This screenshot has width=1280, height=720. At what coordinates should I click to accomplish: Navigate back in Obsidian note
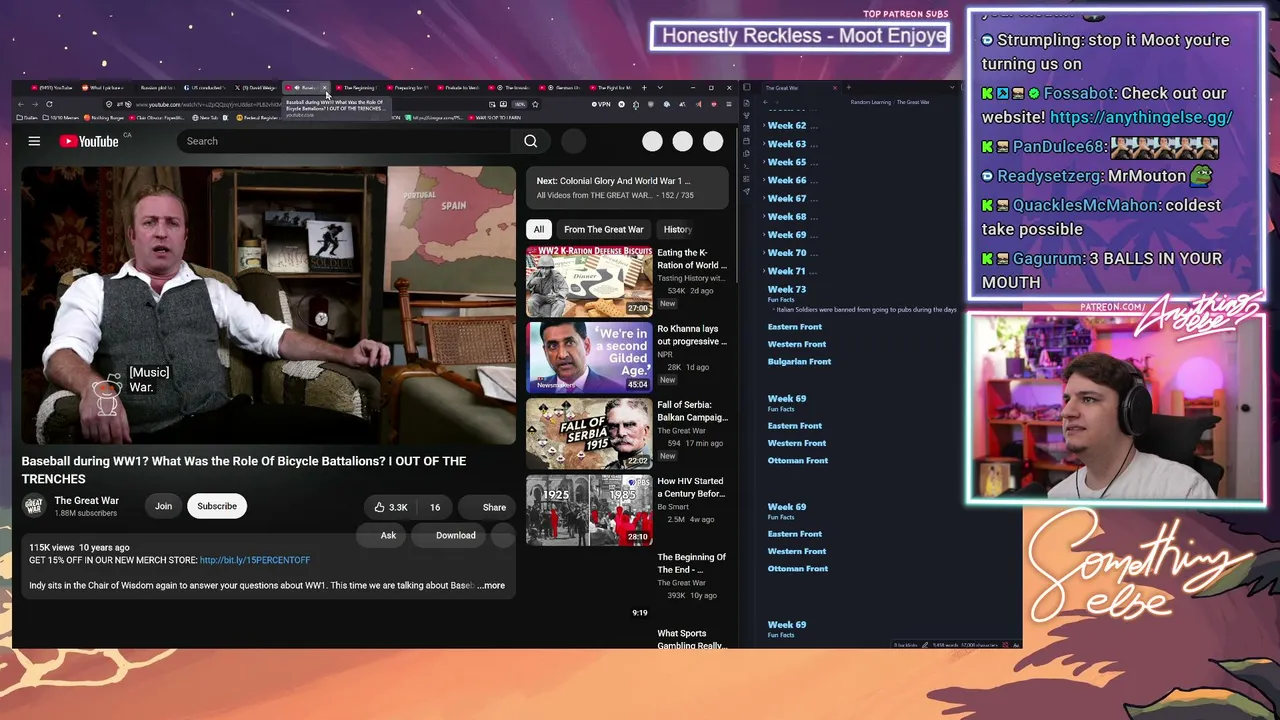coord(766,102)
